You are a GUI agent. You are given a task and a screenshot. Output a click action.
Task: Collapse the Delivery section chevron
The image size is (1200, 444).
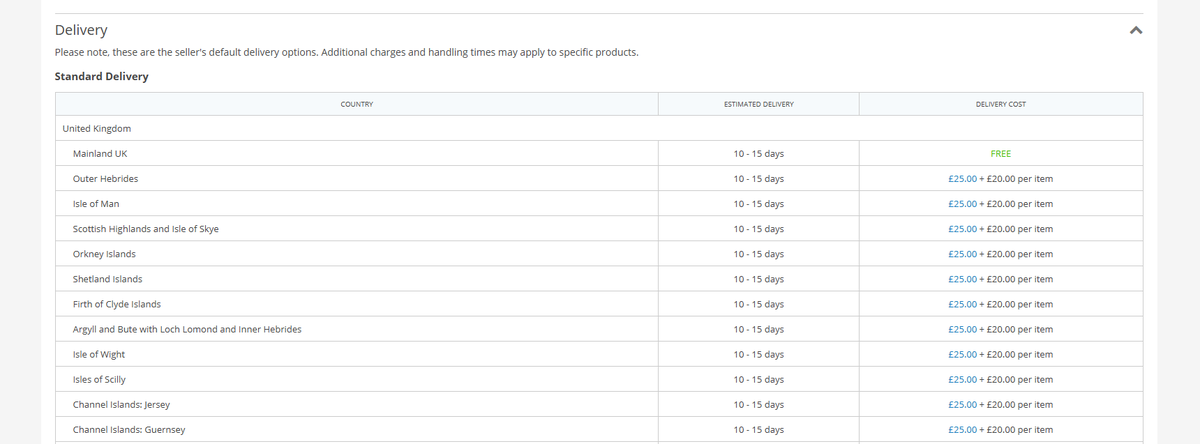tap(1135, 31)
